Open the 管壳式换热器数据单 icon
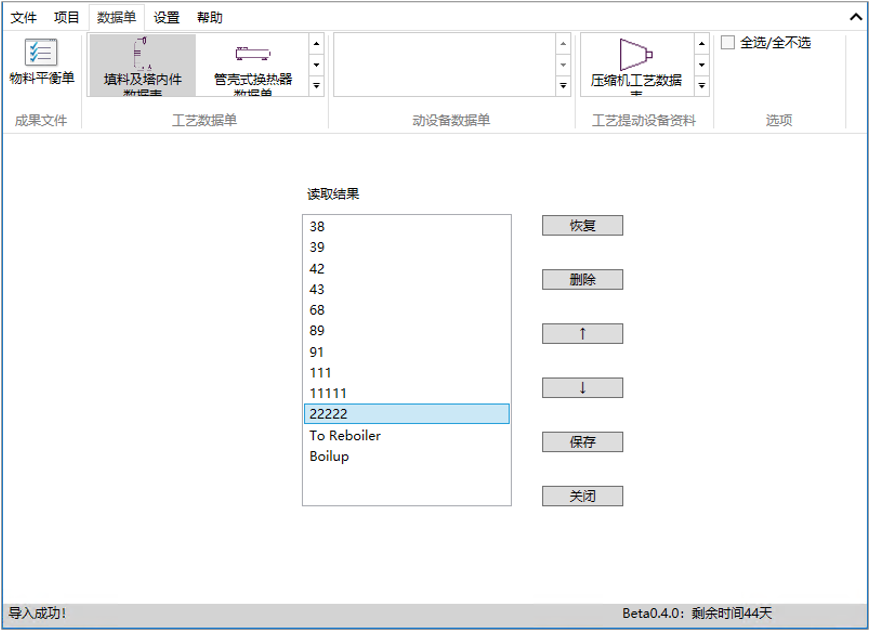The height and width of the screenshot is (630, 870). click(x=246, y=63)
